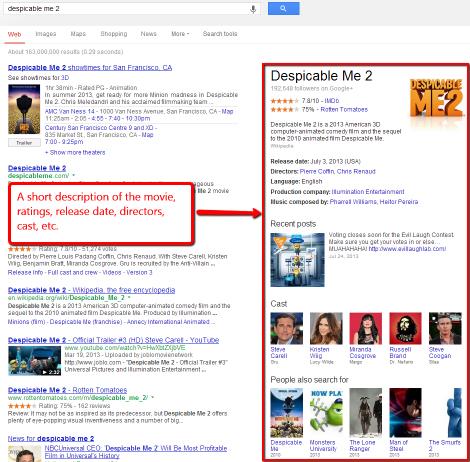The image size is (470, 462).
Task: Expand Show more theaters
Action: (x=75, y=153)
